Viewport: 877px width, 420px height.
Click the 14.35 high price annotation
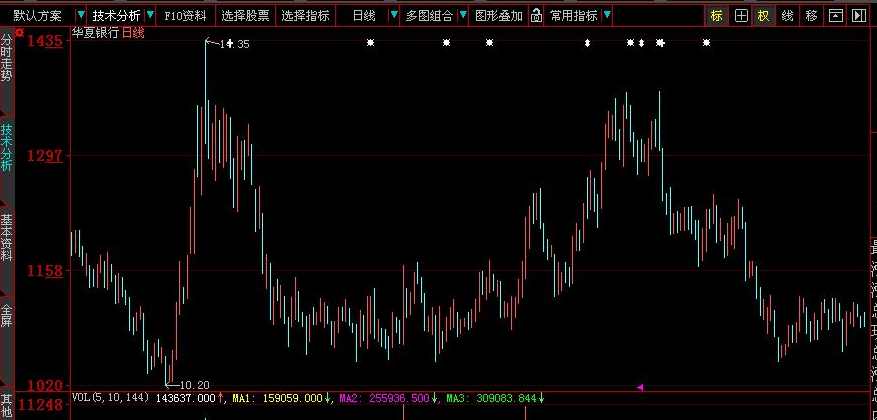pyautogui.click(x=234, y=44)
